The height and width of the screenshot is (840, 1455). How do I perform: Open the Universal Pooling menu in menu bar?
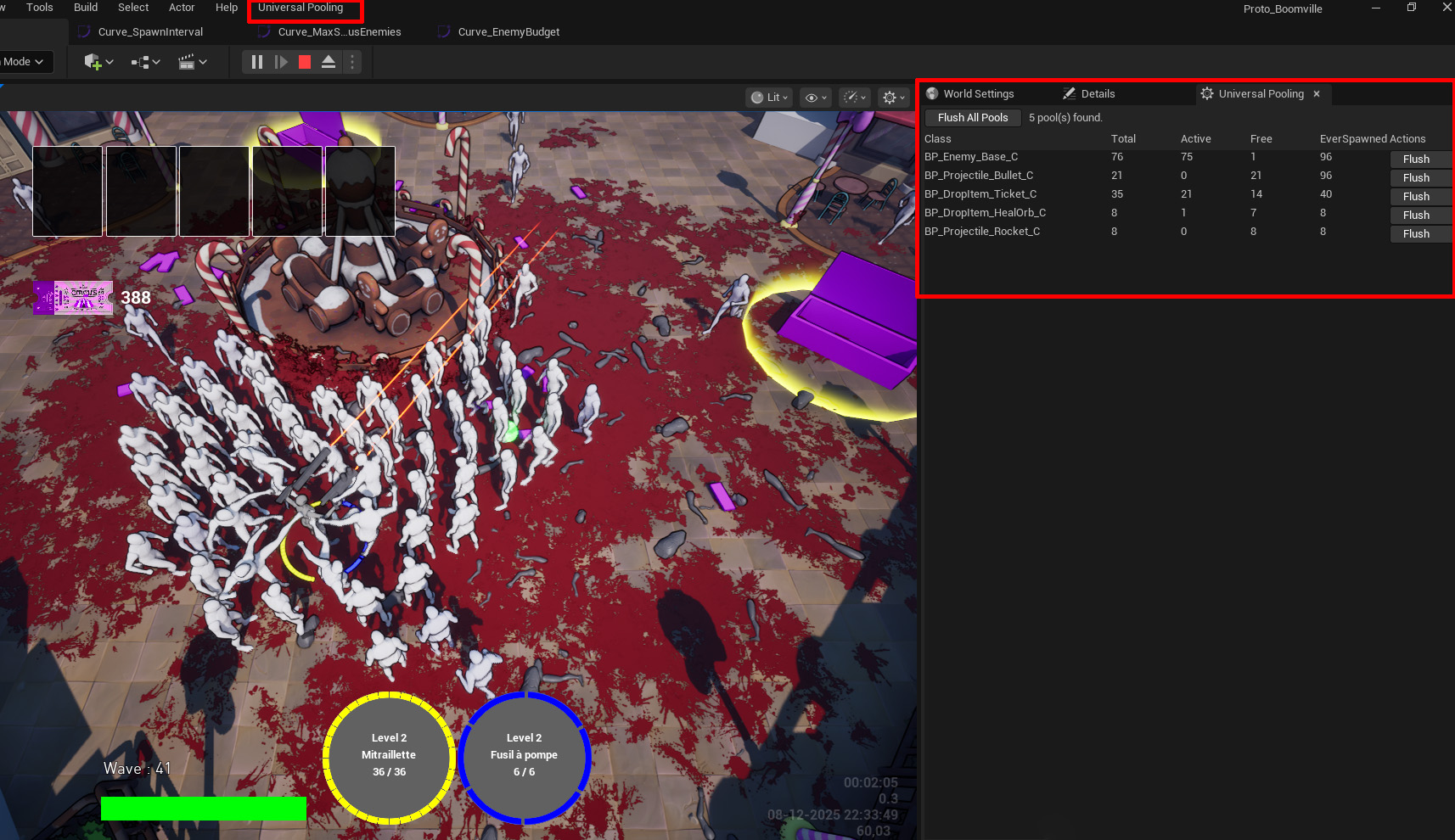pos(301,8)
